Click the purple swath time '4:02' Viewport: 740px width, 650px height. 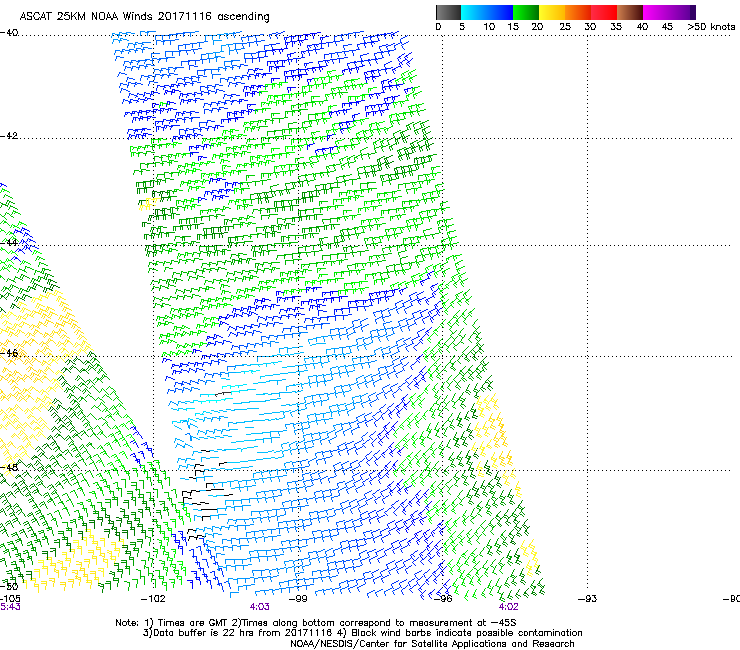click(x=508, y=607)
